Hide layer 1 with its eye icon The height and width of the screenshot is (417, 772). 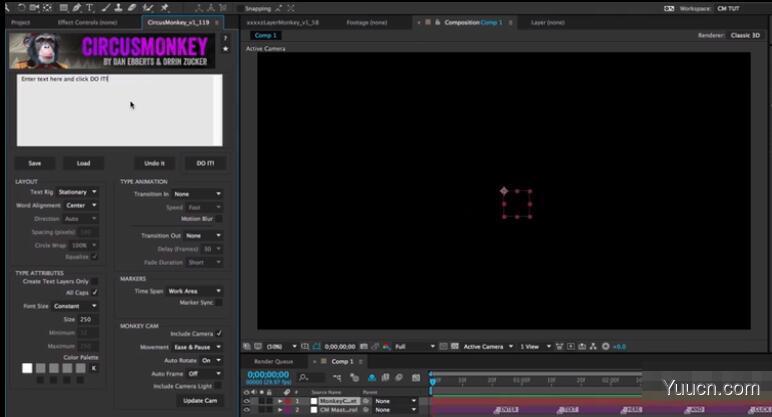tap(247, 401)
